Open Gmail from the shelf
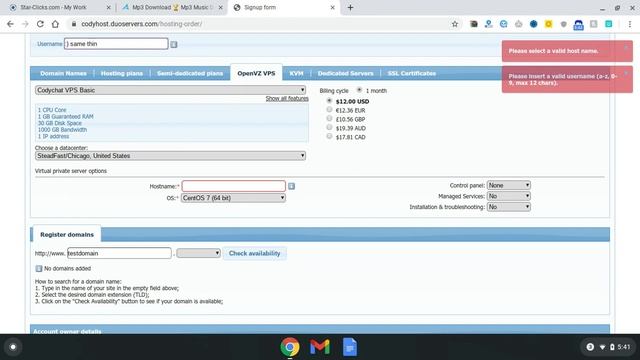Screen dimensions: 640x360 (x=320, y=347)
